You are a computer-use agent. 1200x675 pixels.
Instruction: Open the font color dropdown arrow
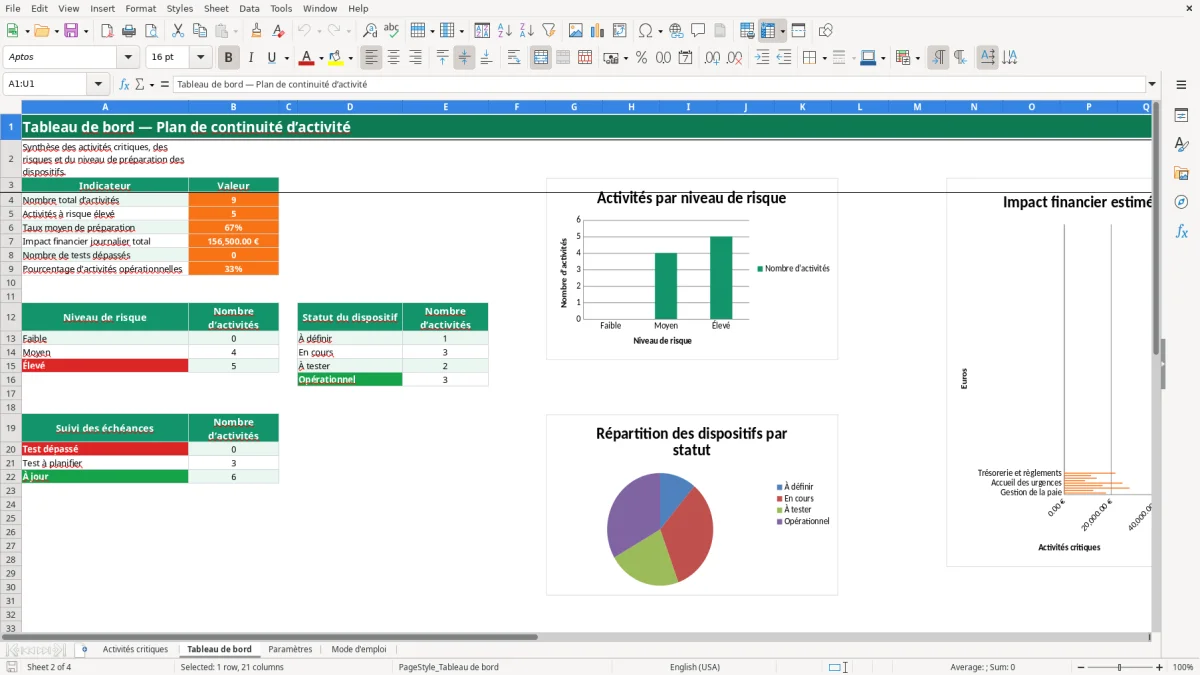pyautogui.click(x=321, y=58)
